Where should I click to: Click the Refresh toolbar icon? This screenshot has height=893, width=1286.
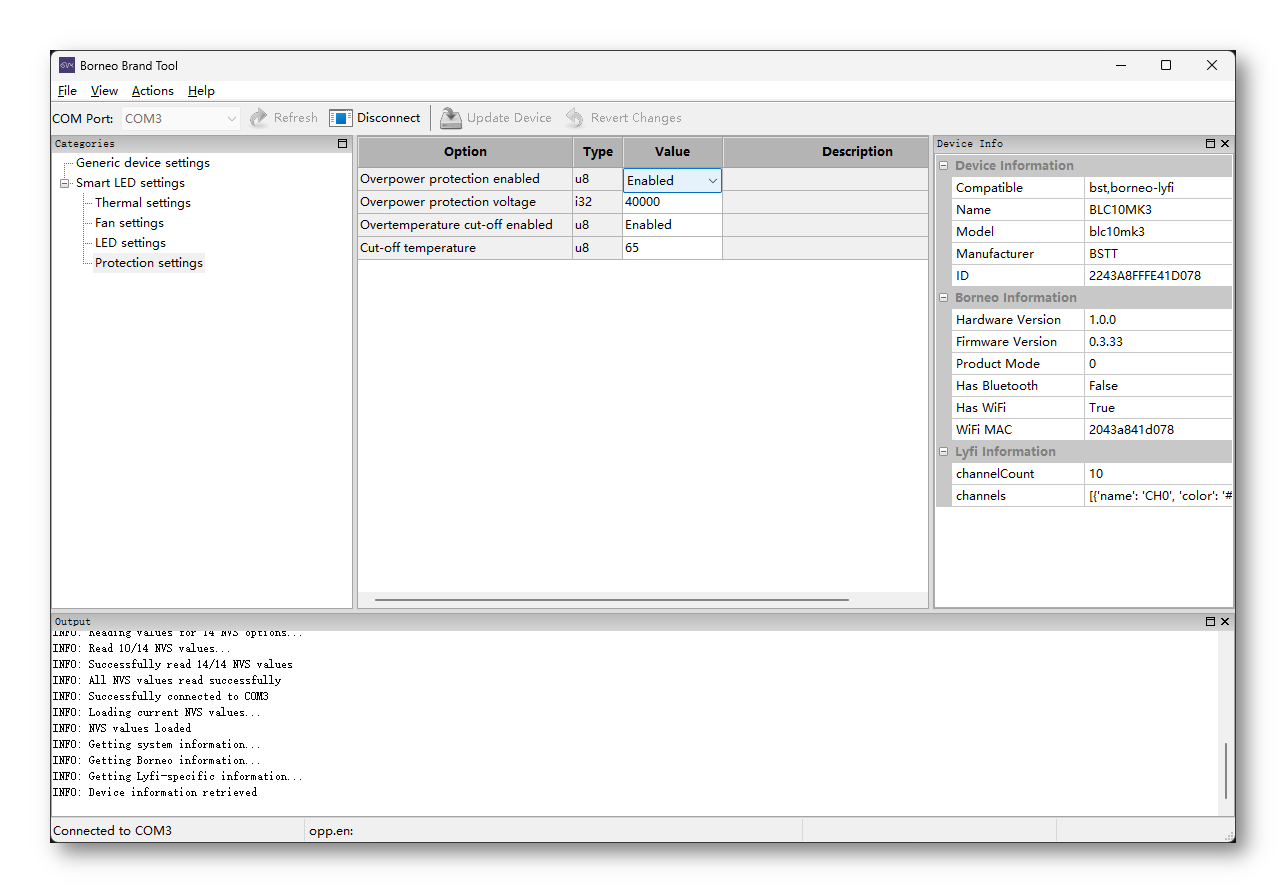point(259,118)
